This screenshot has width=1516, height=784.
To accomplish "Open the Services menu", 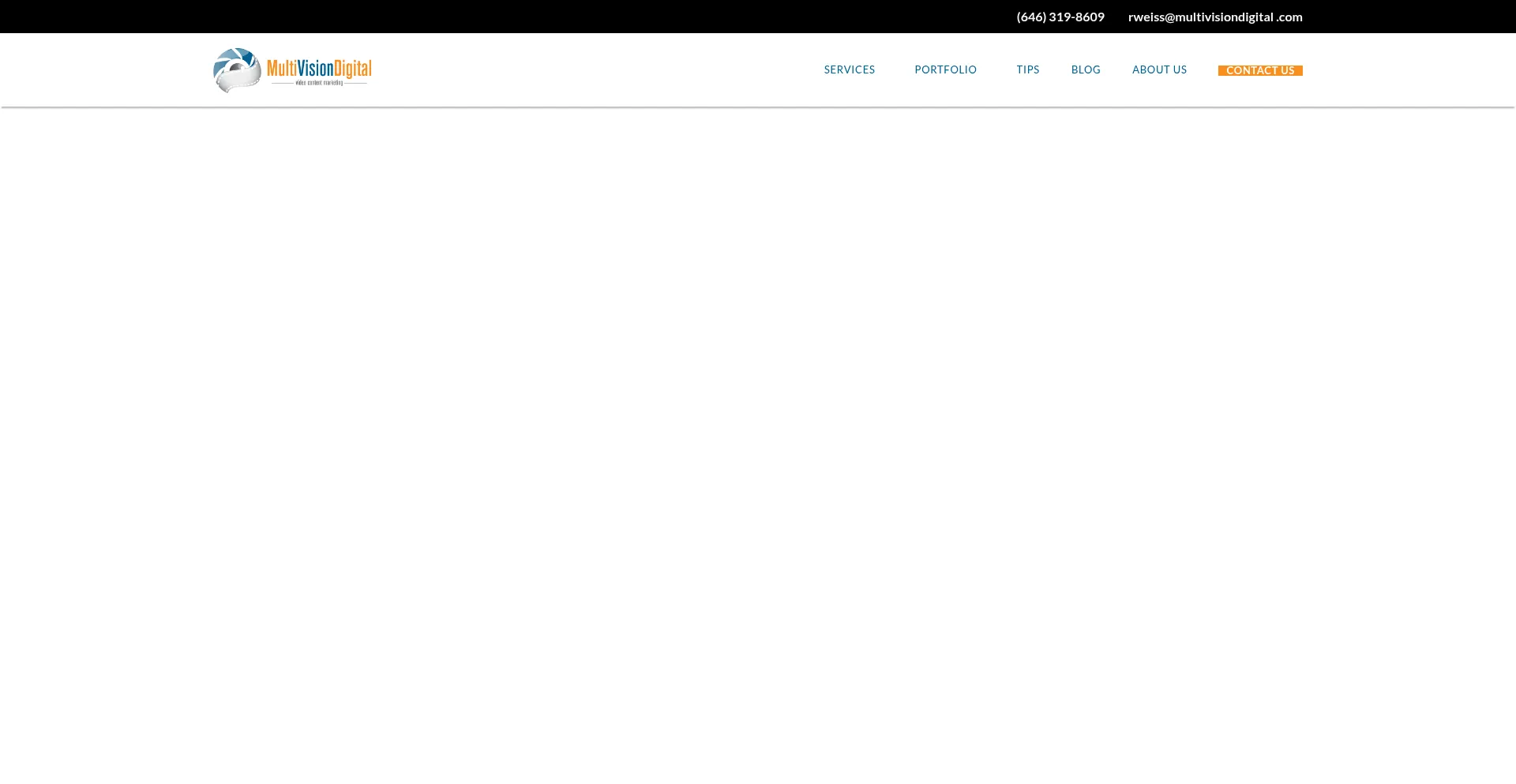I will click(849, 69).
